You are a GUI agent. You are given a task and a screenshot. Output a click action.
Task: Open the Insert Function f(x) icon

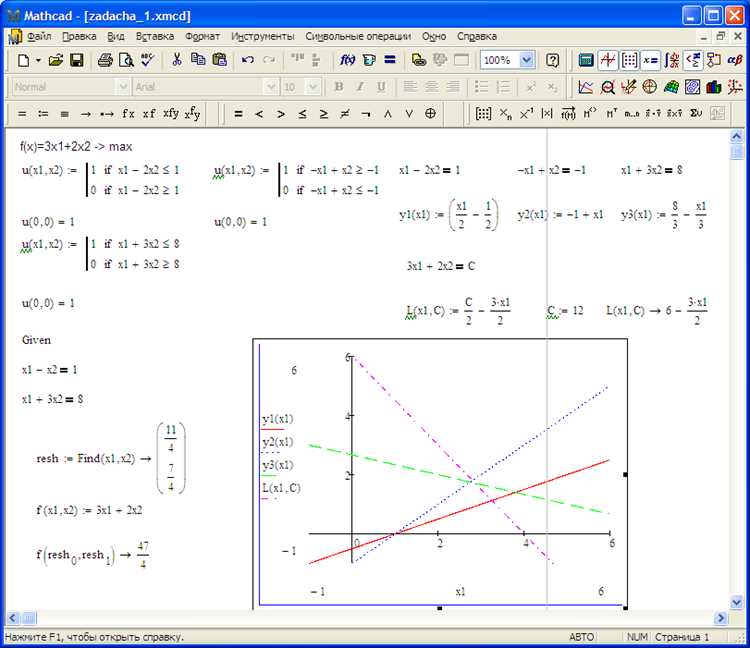(x=347, y=60)
